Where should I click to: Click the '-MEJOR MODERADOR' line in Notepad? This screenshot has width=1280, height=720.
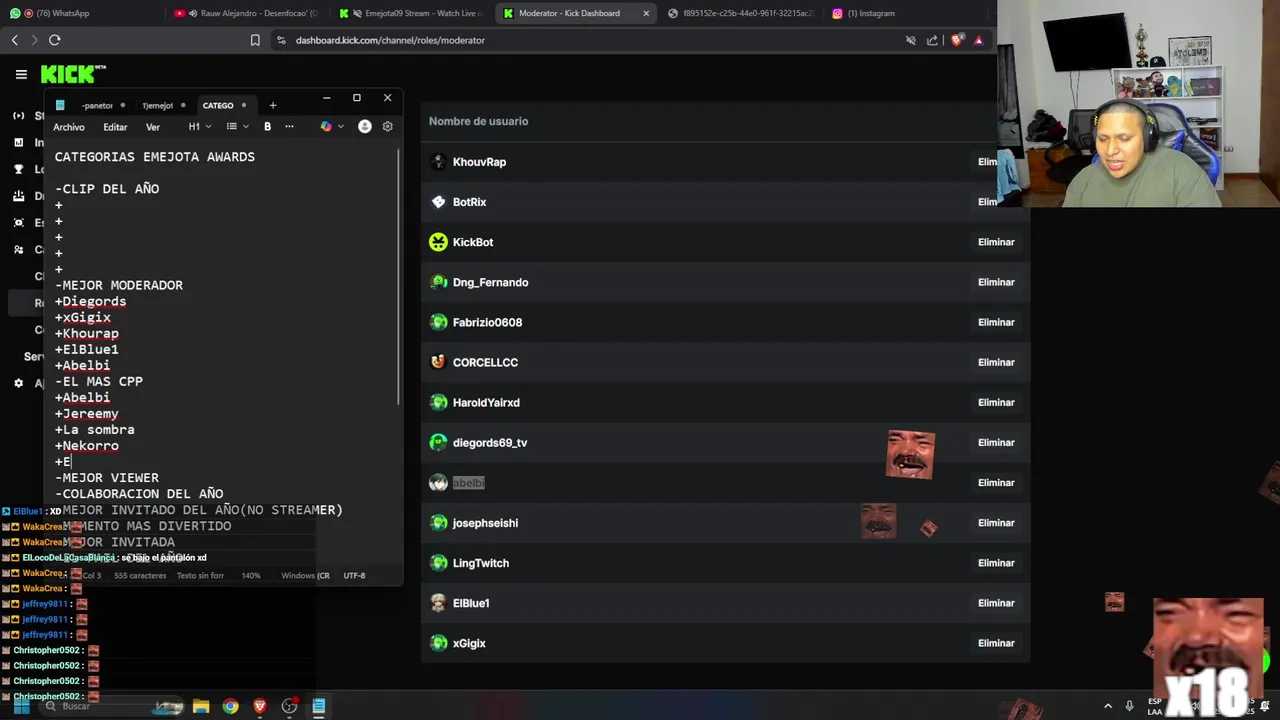[119, 285]
